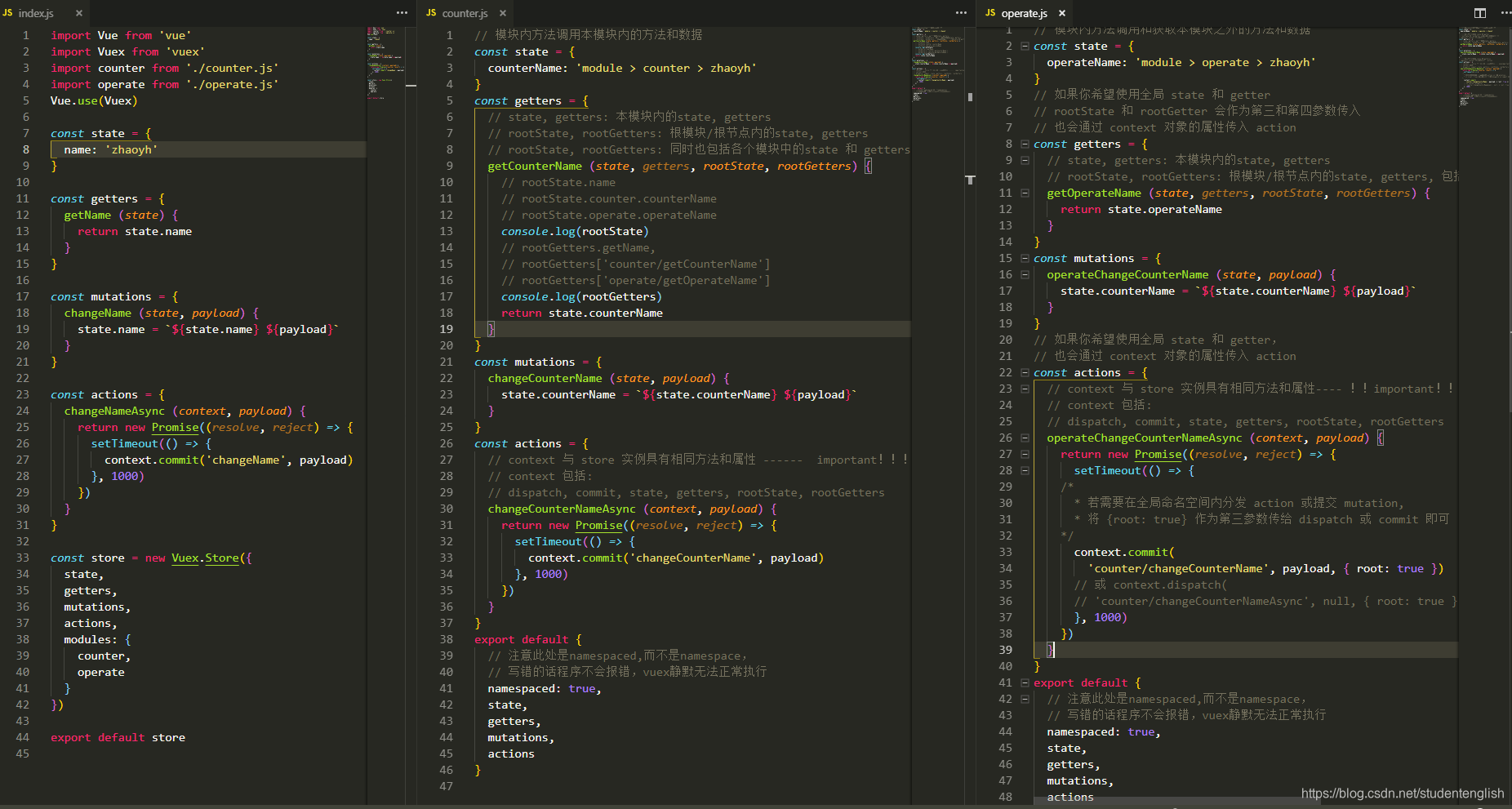Image resolution: width=1512 pixels, height=809 pixels.
Task: Click "modules: {" line in index.js
Action: 97,639
